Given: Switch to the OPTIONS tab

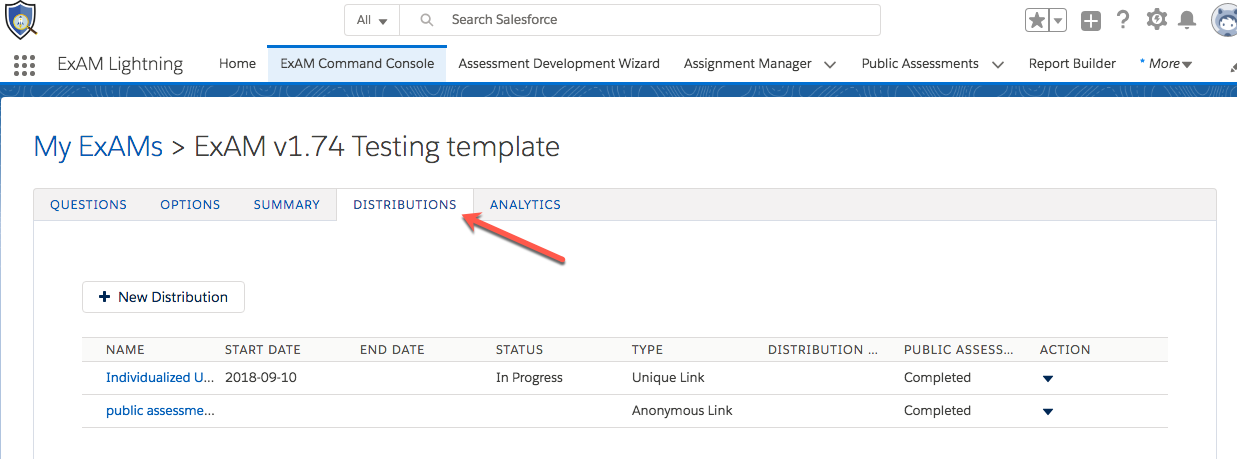Looking at the screenshot, I should click(x=190, y=205).
